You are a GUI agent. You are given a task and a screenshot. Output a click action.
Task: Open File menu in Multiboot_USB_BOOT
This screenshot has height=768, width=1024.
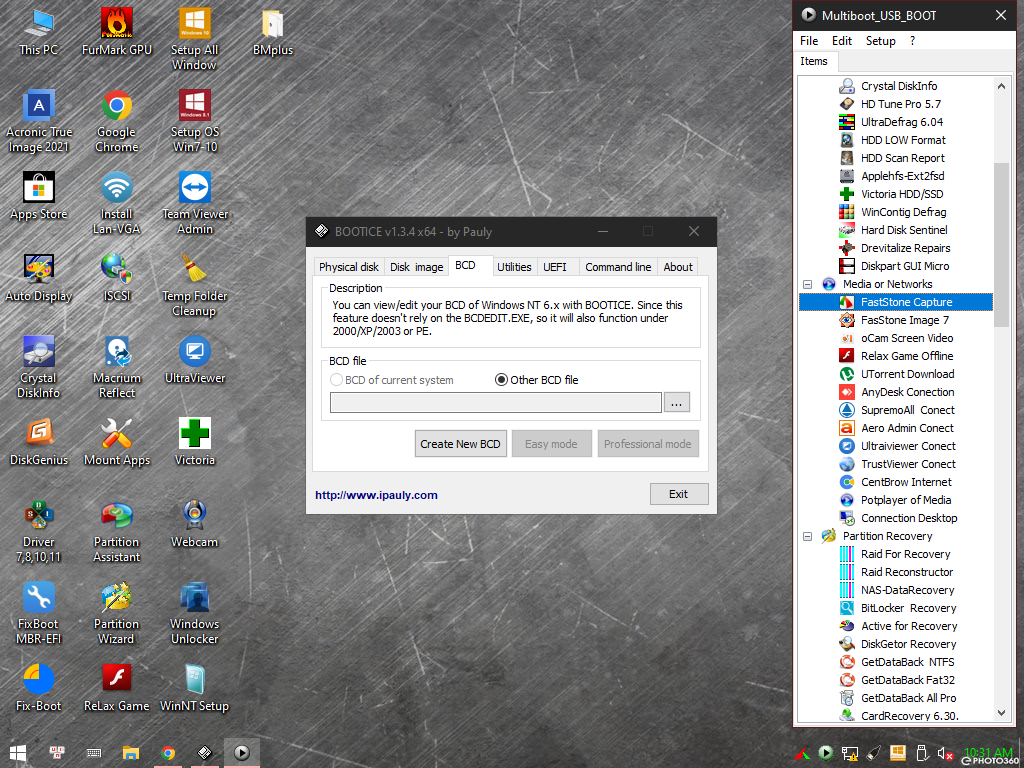[x=808, y=40]
